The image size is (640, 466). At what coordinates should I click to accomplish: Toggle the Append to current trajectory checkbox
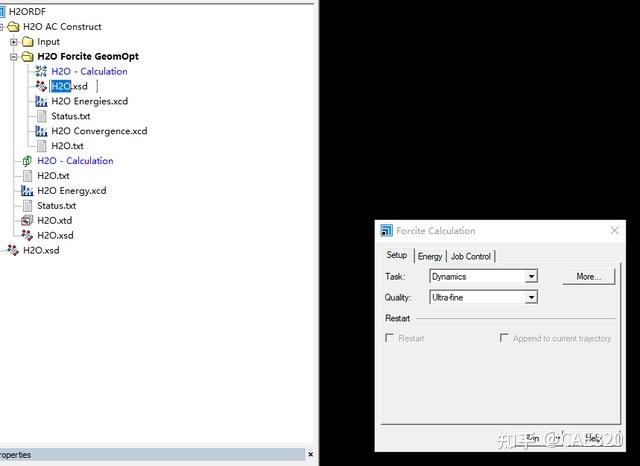(504, 338)
